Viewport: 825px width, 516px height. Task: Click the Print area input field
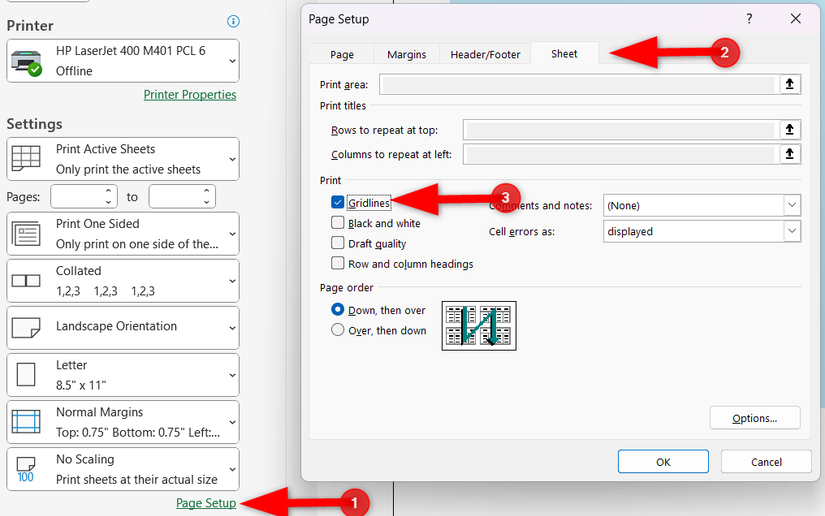[x=577, y=85]
